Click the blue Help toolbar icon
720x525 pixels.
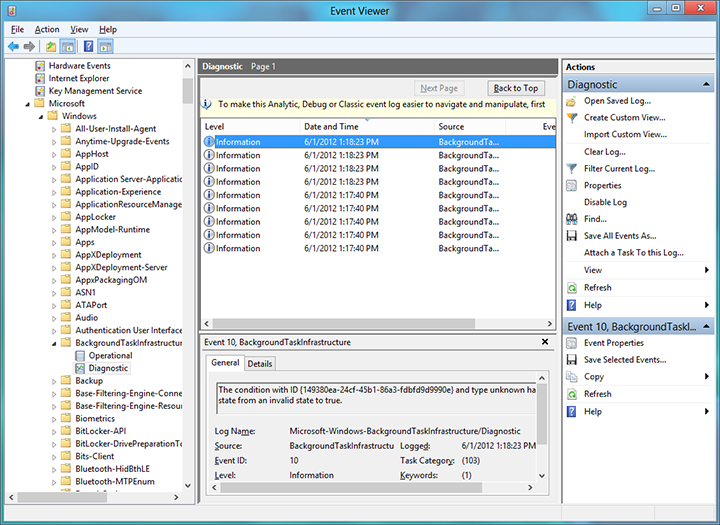[x=88, y=46]
